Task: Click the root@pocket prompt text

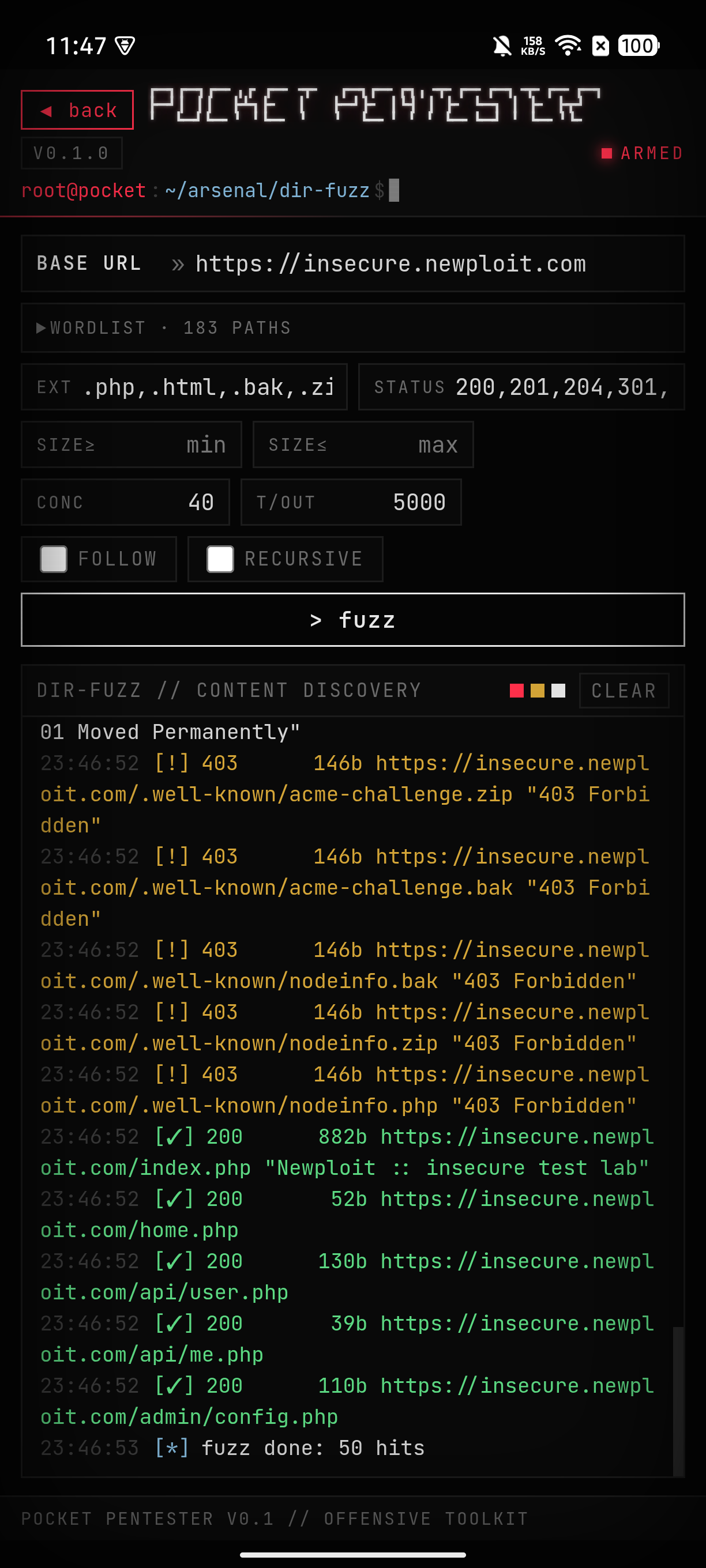Action: tap(84, 190)
